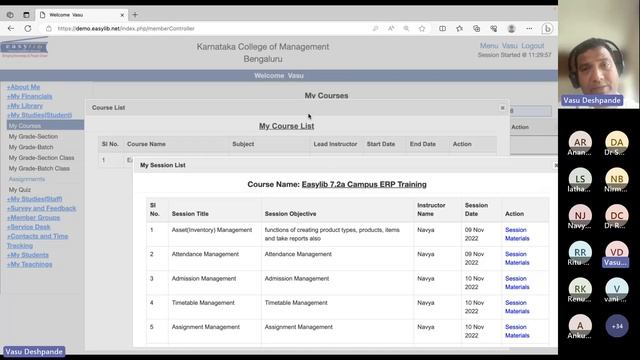The image size is (640, 360).
Task: Expand My Students sidebar section
Action: (28, 255)
